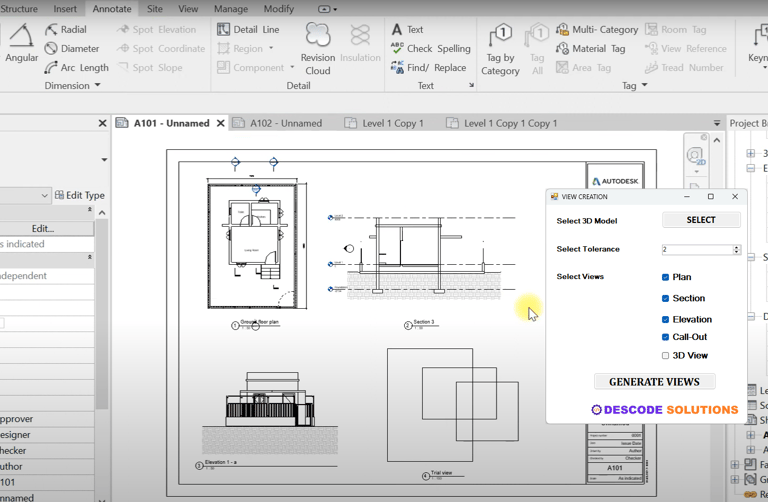Select the Section 3 viewport drawing
768x502 pixels.
(422, 258)
